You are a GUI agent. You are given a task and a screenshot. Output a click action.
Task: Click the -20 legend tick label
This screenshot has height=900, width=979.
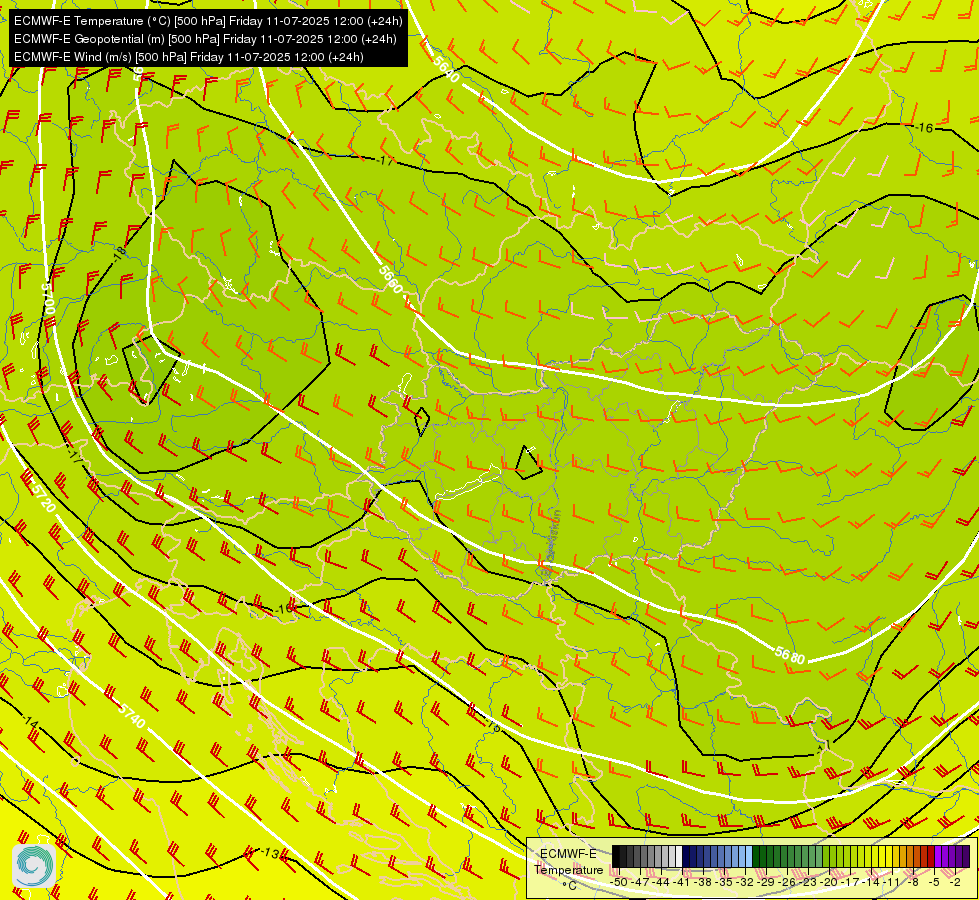tap(829, 882)
